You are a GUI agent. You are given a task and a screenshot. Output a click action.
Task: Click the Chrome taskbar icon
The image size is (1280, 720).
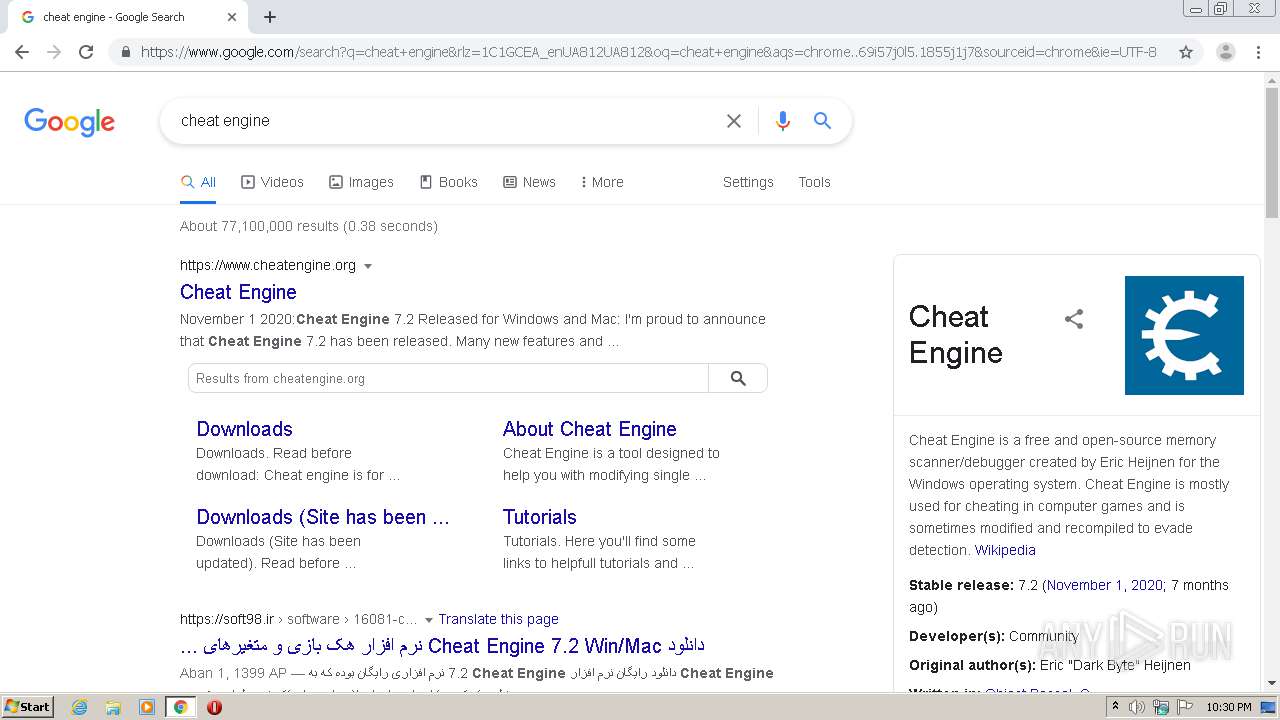[x=181, y=707]
